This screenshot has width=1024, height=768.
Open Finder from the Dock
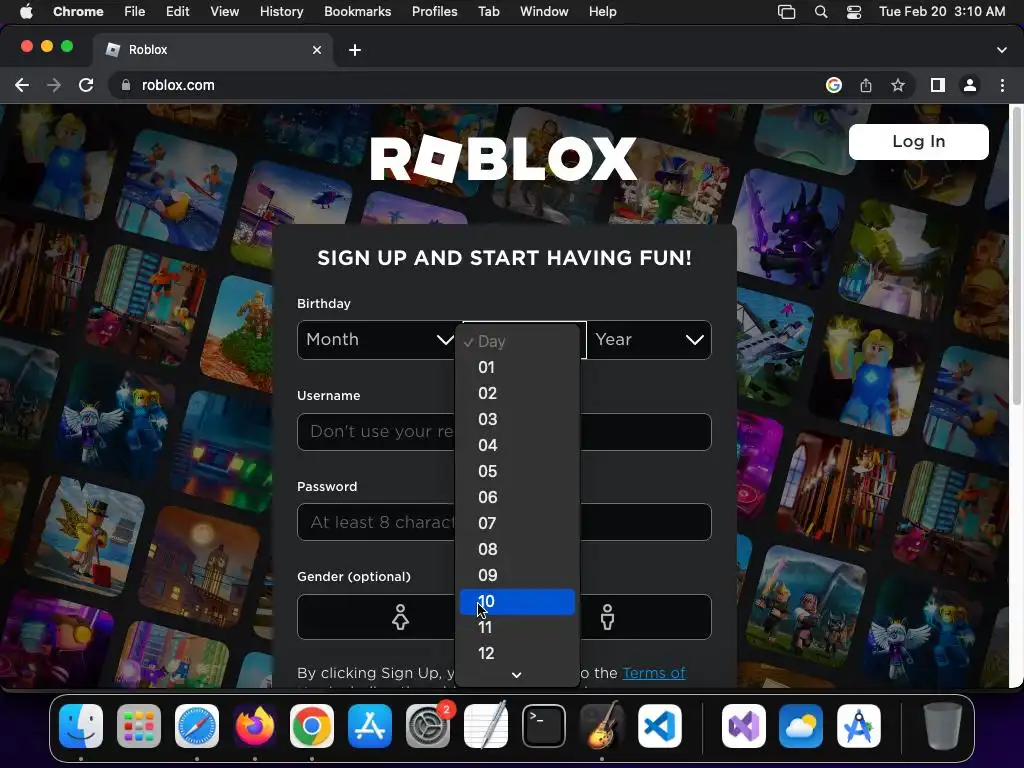click(x=81, y=726)
